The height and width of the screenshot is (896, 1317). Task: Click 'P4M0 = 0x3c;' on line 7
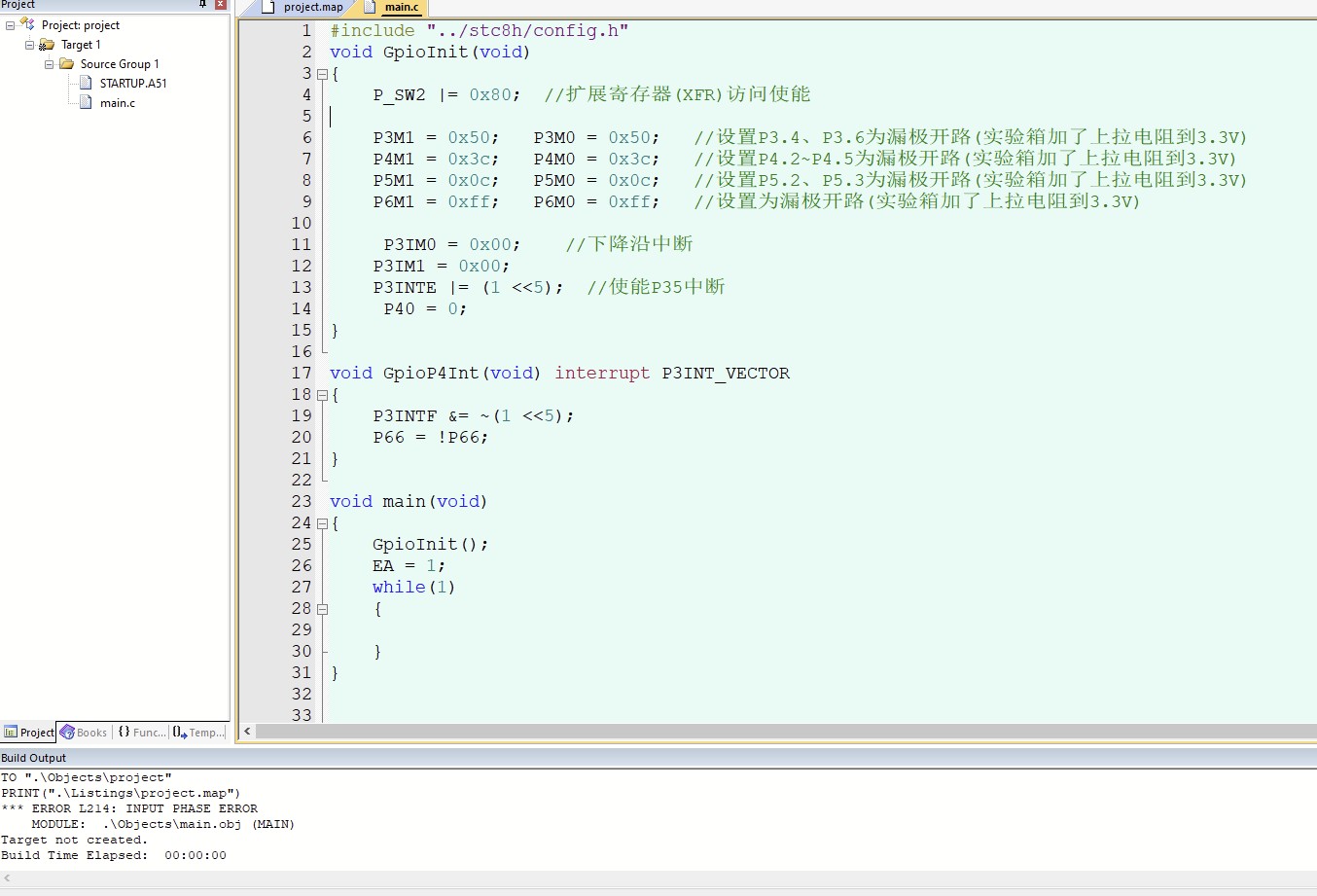[x=596, y=160]
